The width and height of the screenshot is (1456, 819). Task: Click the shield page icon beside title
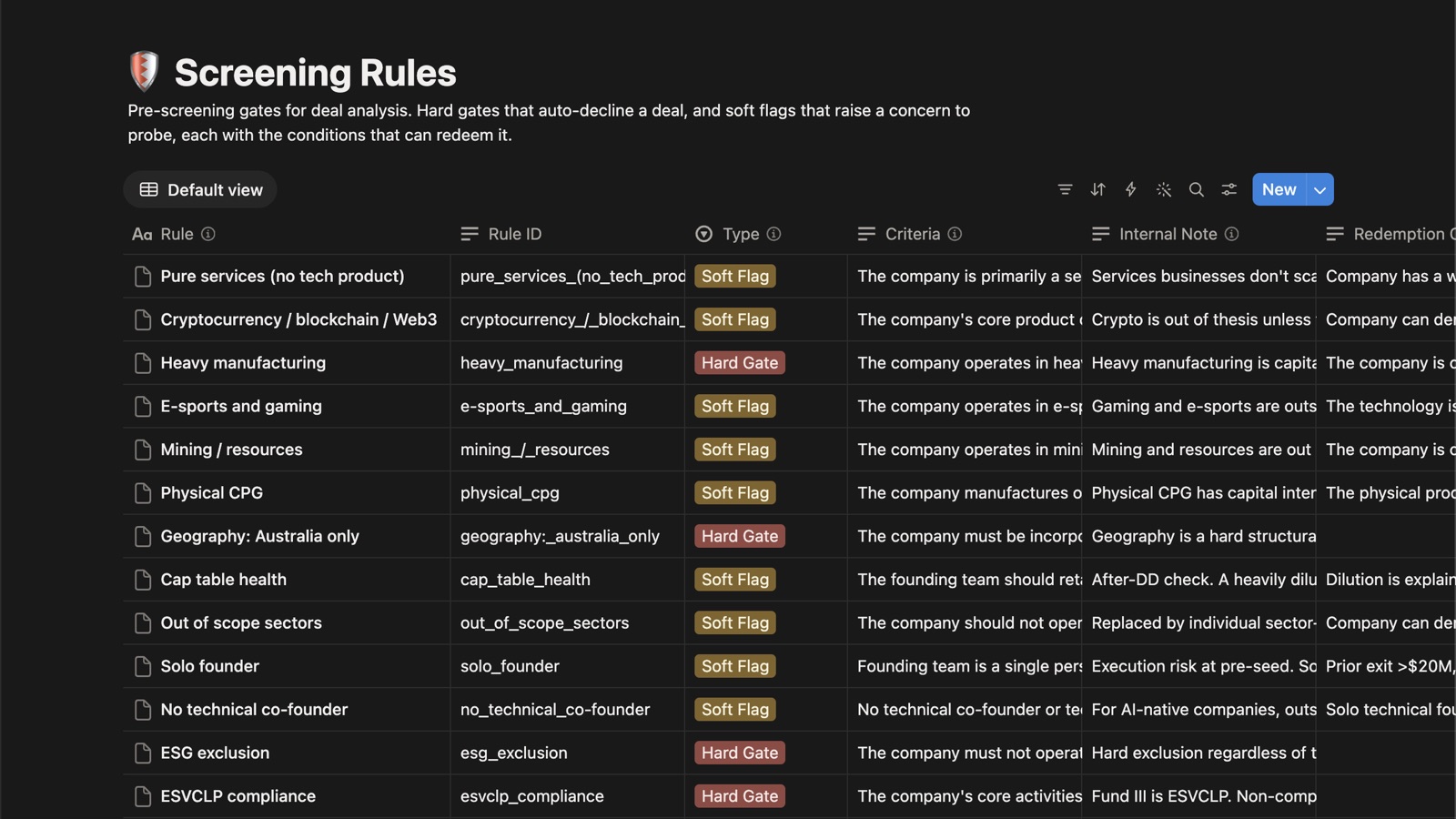click(x=144, y=71)
